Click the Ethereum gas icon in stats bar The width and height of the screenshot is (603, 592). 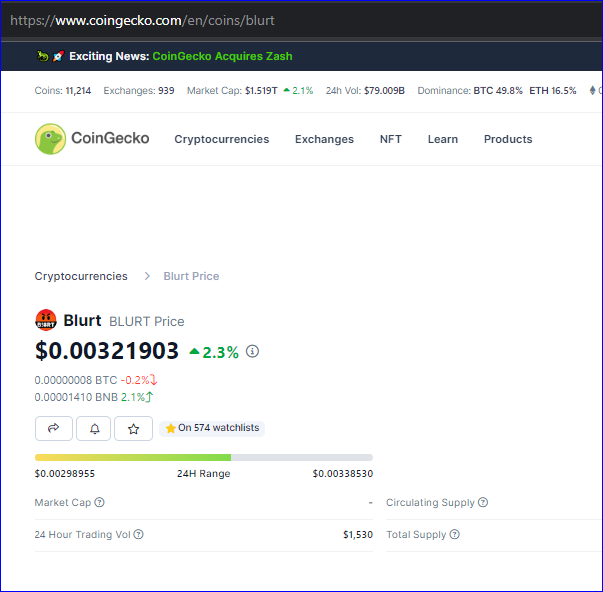593,91
